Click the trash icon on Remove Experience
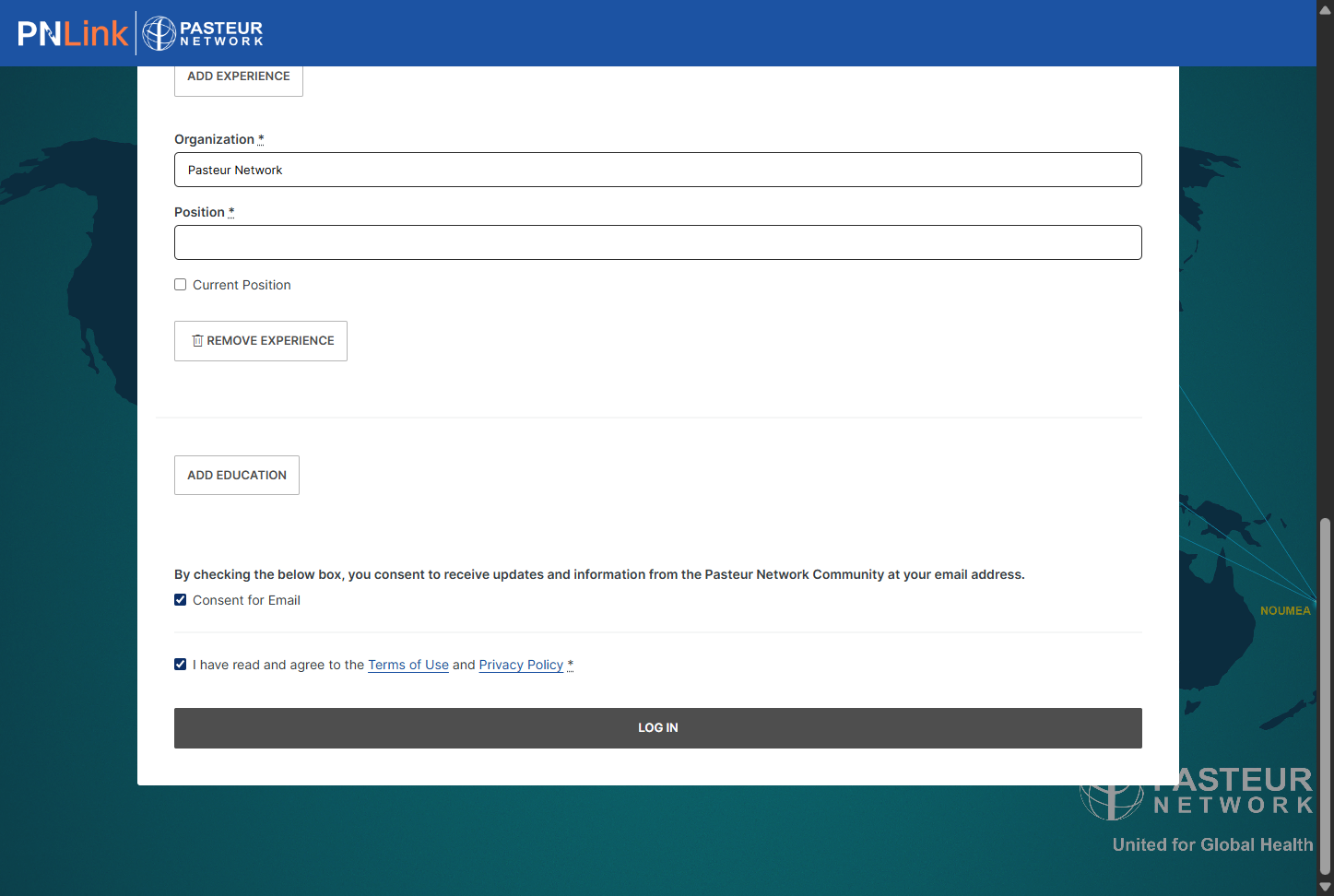This screenshot has width=1334, height=896. (x=197, y=341)
